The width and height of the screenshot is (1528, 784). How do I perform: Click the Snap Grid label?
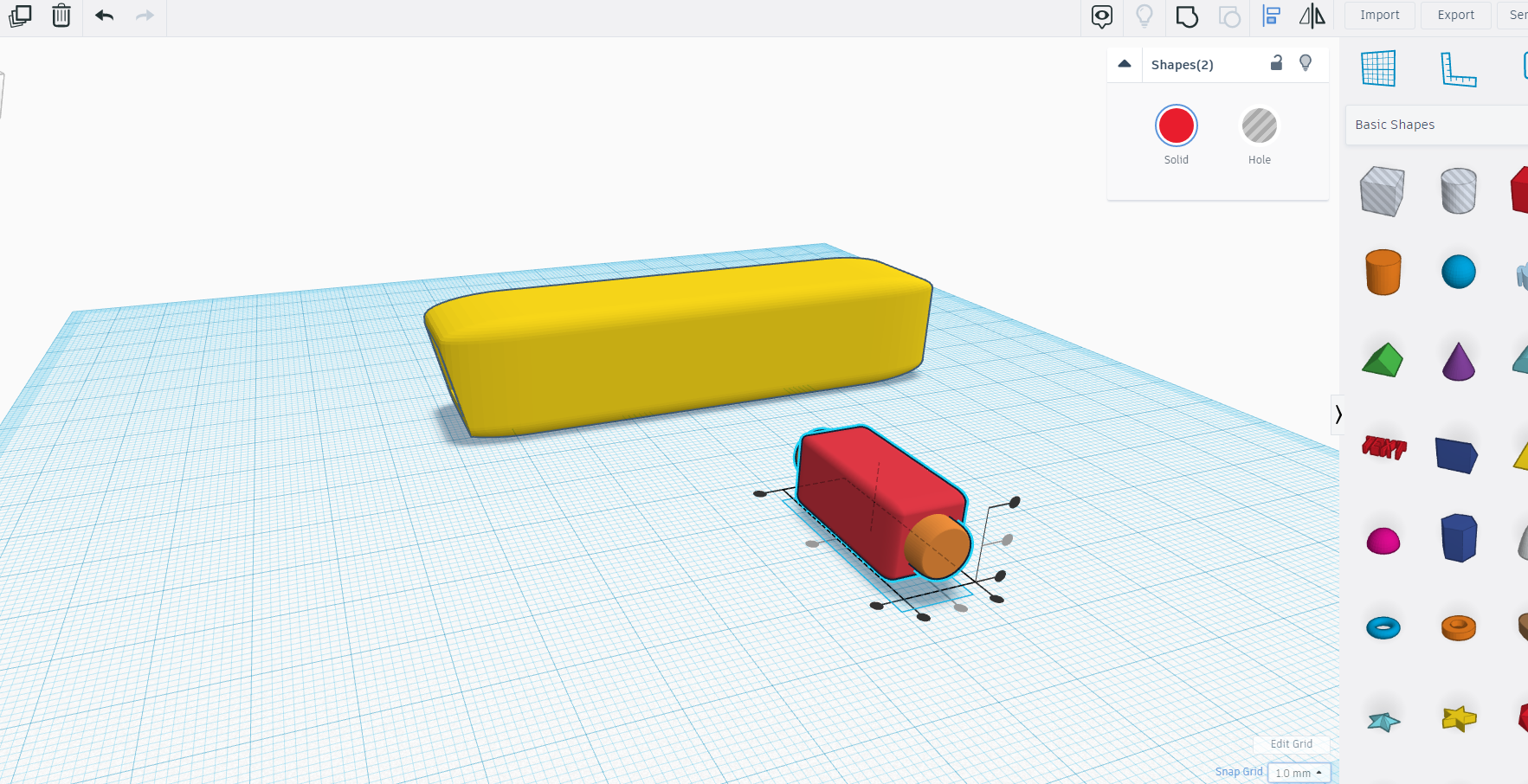1239,772
